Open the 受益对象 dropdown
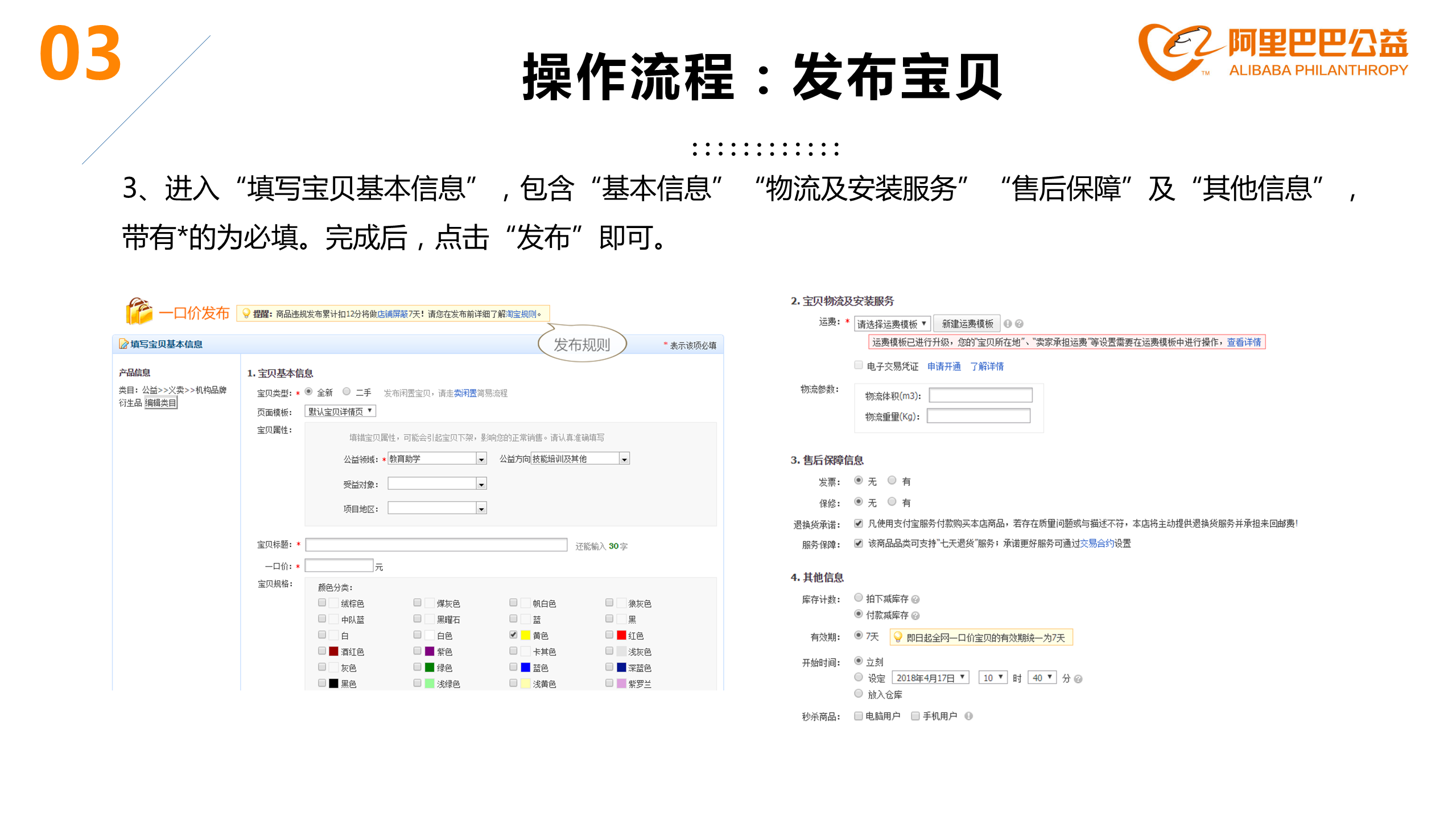1456x819 pixels. click(x=437, y=483)
